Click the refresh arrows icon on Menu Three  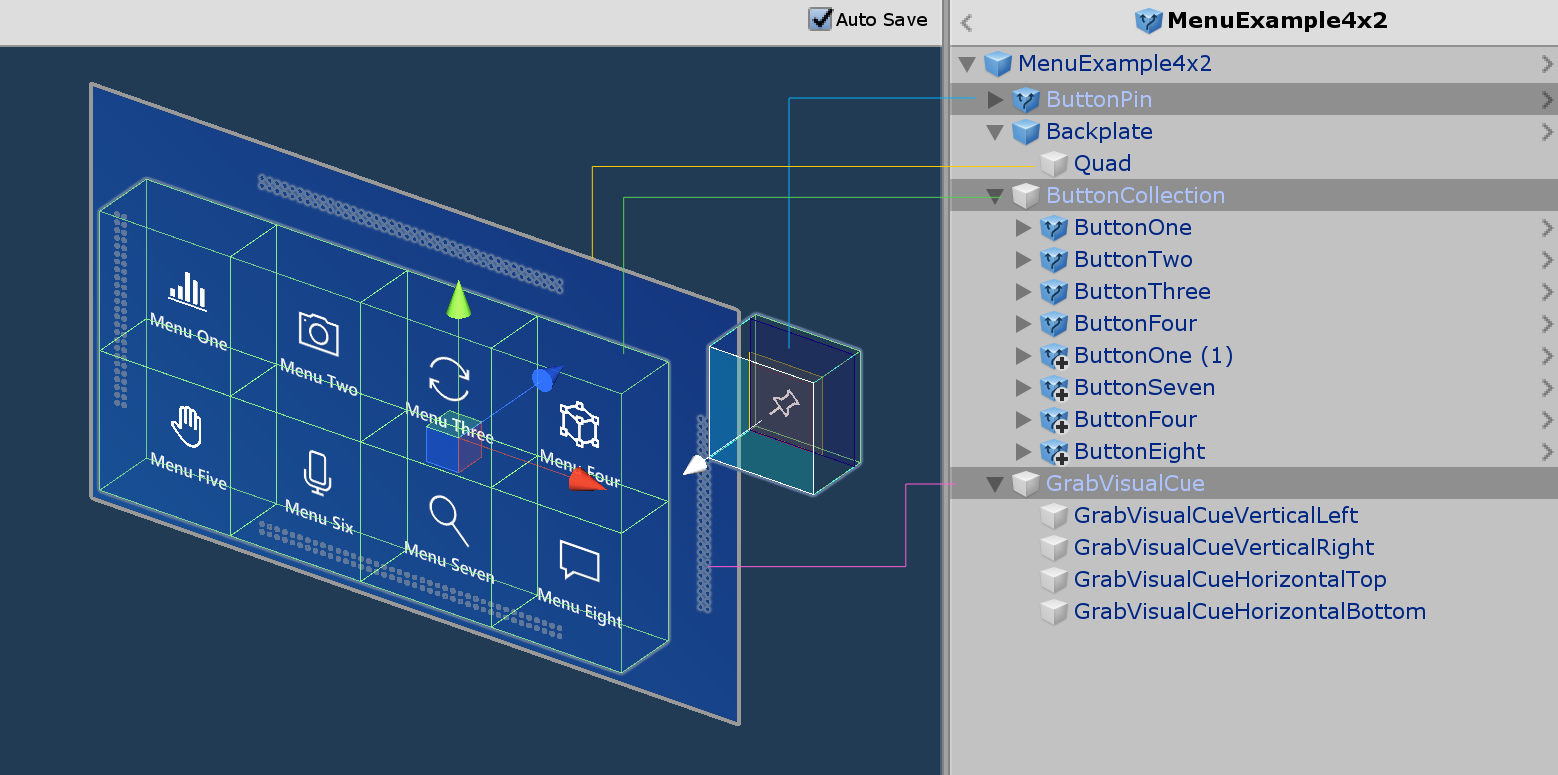coord(450,377)
